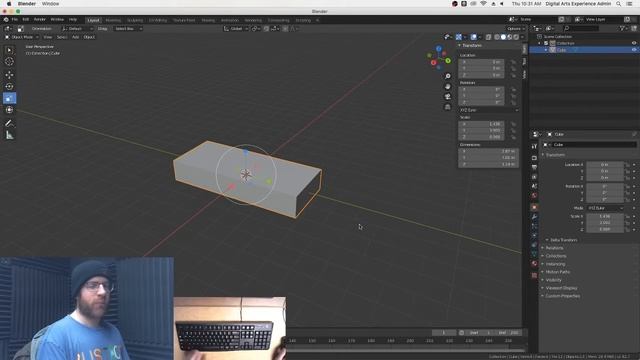Open the Render menu
The height and width of the screenshot is (360, 640).
[x=40, y=20]
